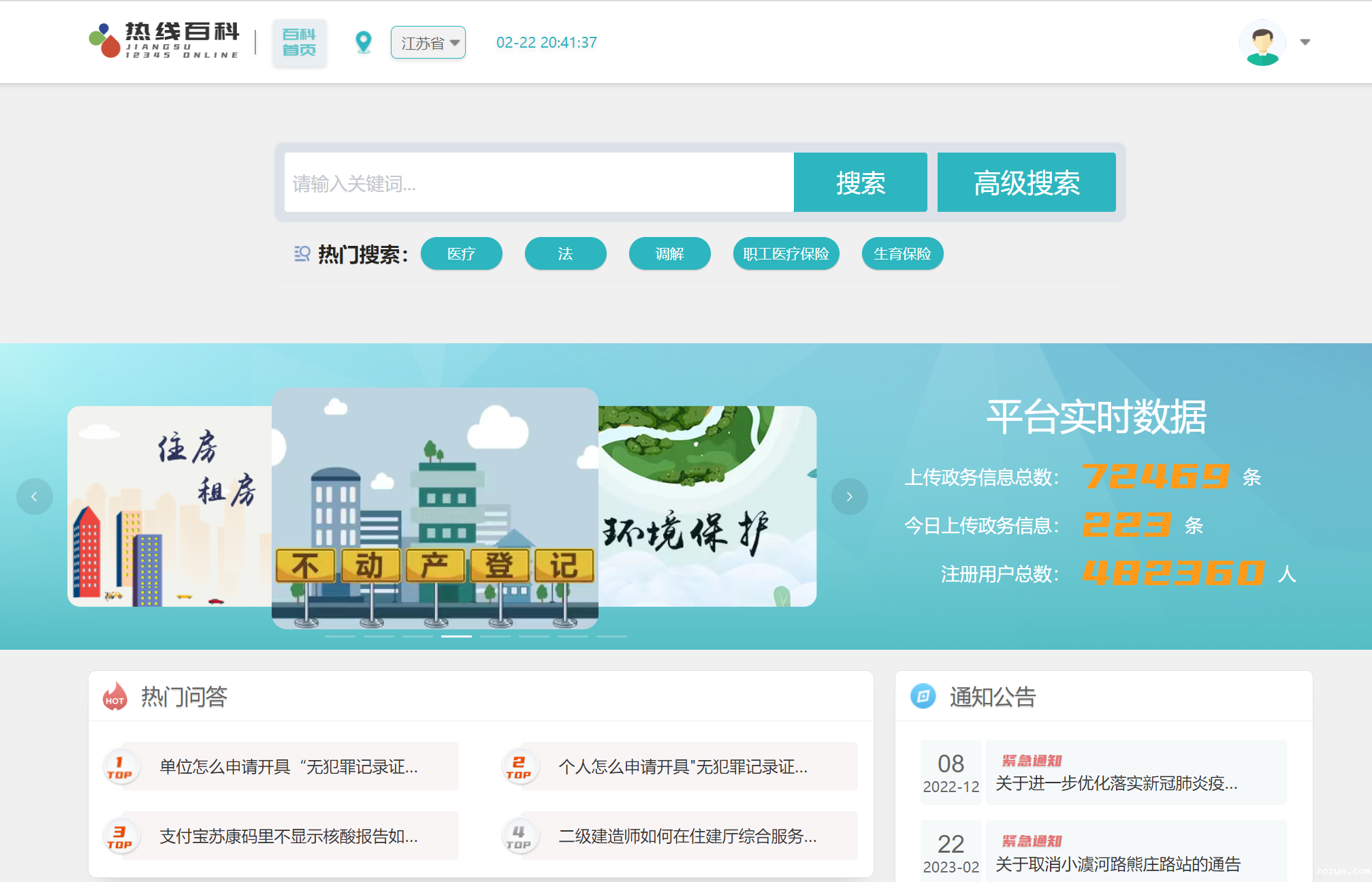
Task: Click the TOP 4 rank badge
Action: click(x=519, y=836)
